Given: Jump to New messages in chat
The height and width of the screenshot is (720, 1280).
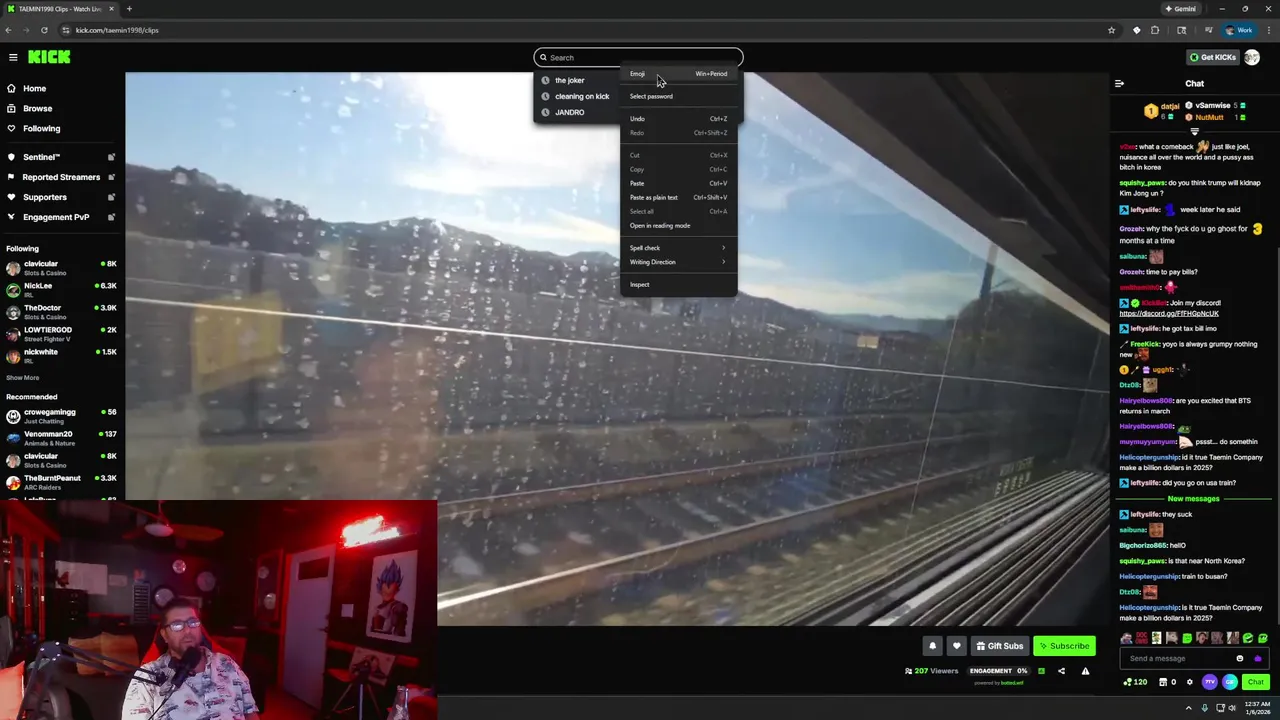Looking at the screenshot, I should coord(1193,499).
